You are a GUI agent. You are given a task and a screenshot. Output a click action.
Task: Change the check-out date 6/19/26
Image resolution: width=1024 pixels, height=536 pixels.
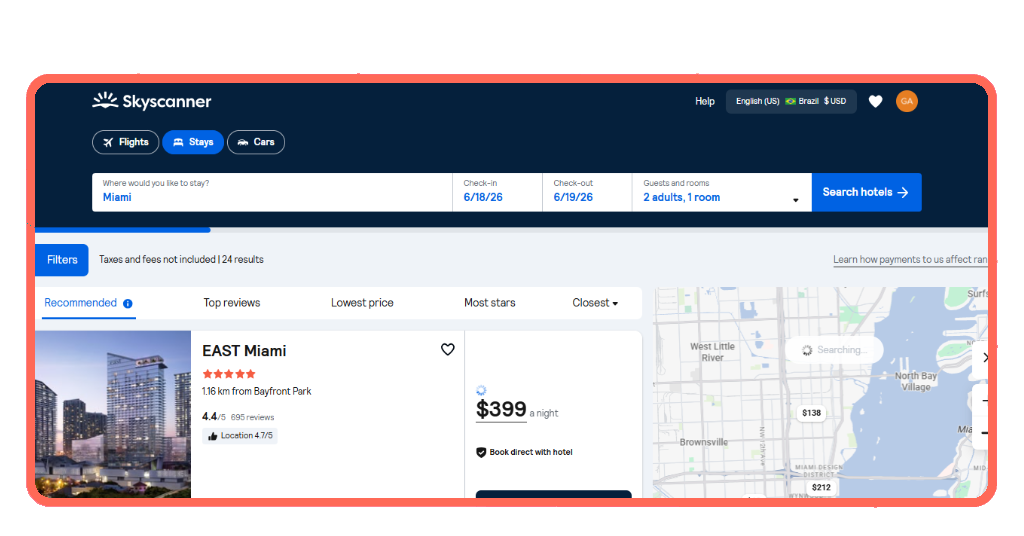point(587,192)
